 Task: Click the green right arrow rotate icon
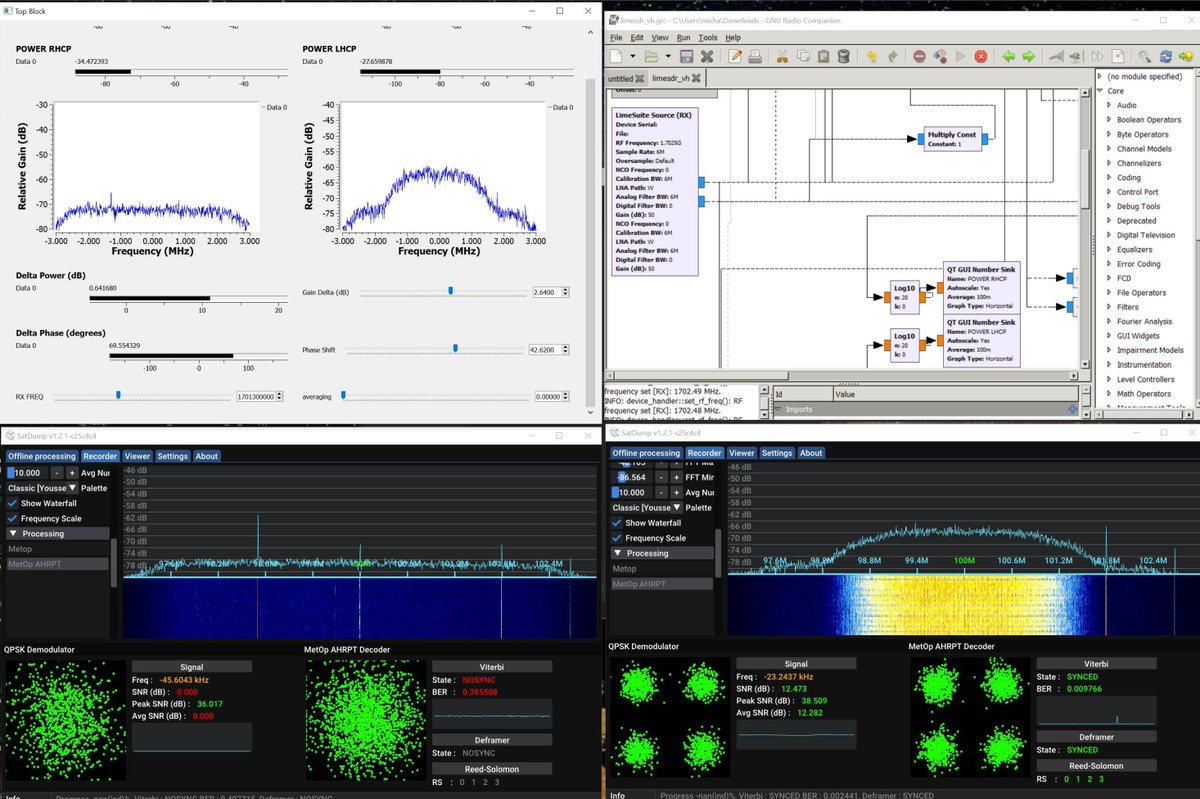(1030, 57)
